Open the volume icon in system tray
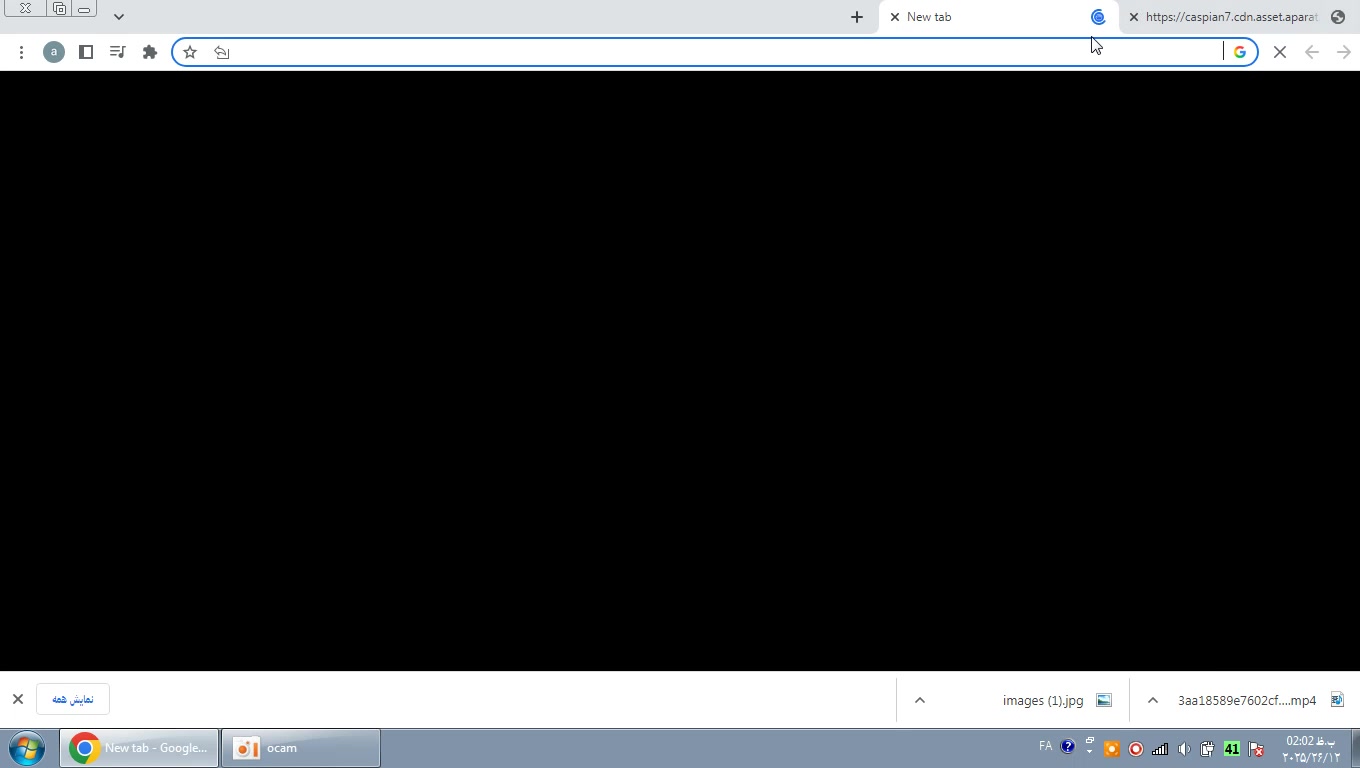Image resolution: width=1360 pixels, height=768 pixels. [1184, 749]
